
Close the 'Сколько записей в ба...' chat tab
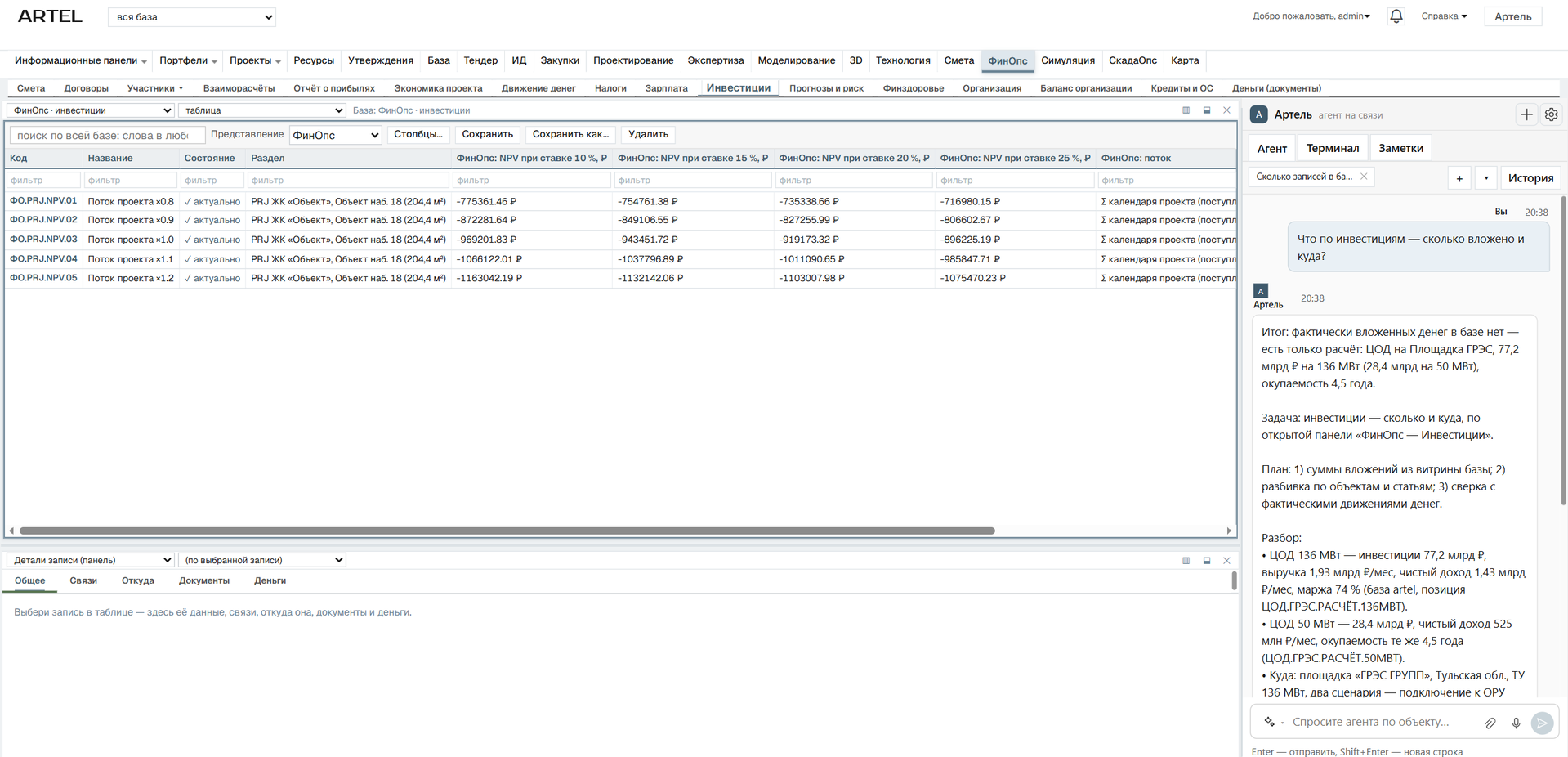click(1364, 177)
